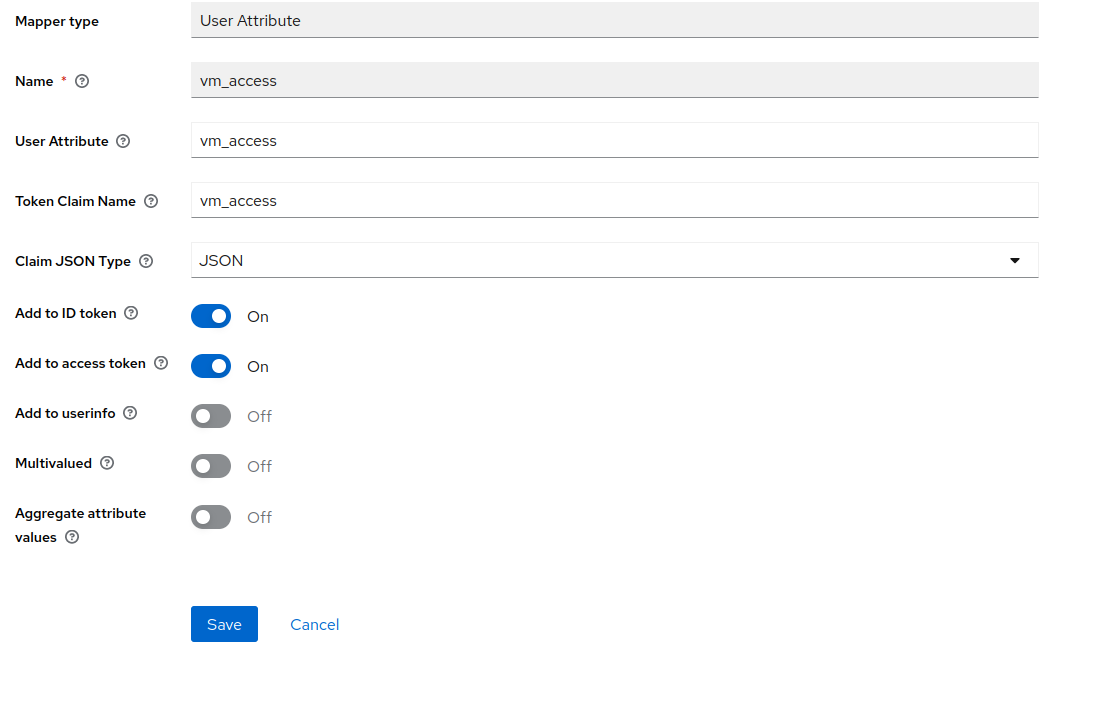
Task: Turn on Multivalued switch
Action: (x=211, y=466)
